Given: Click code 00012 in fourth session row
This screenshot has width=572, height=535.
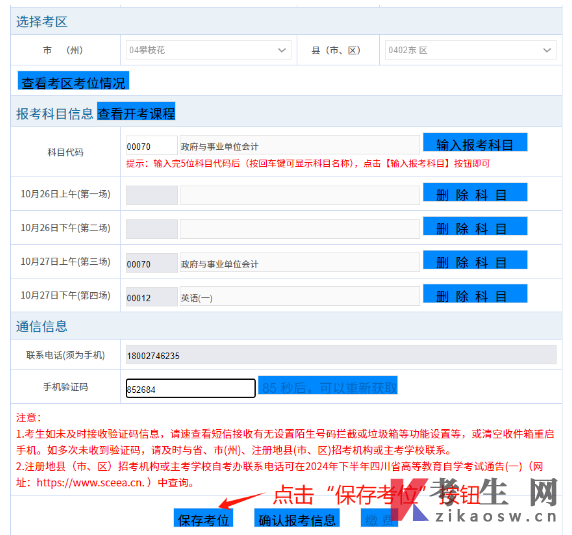Looking at the screenshot, I should (152, 296).
